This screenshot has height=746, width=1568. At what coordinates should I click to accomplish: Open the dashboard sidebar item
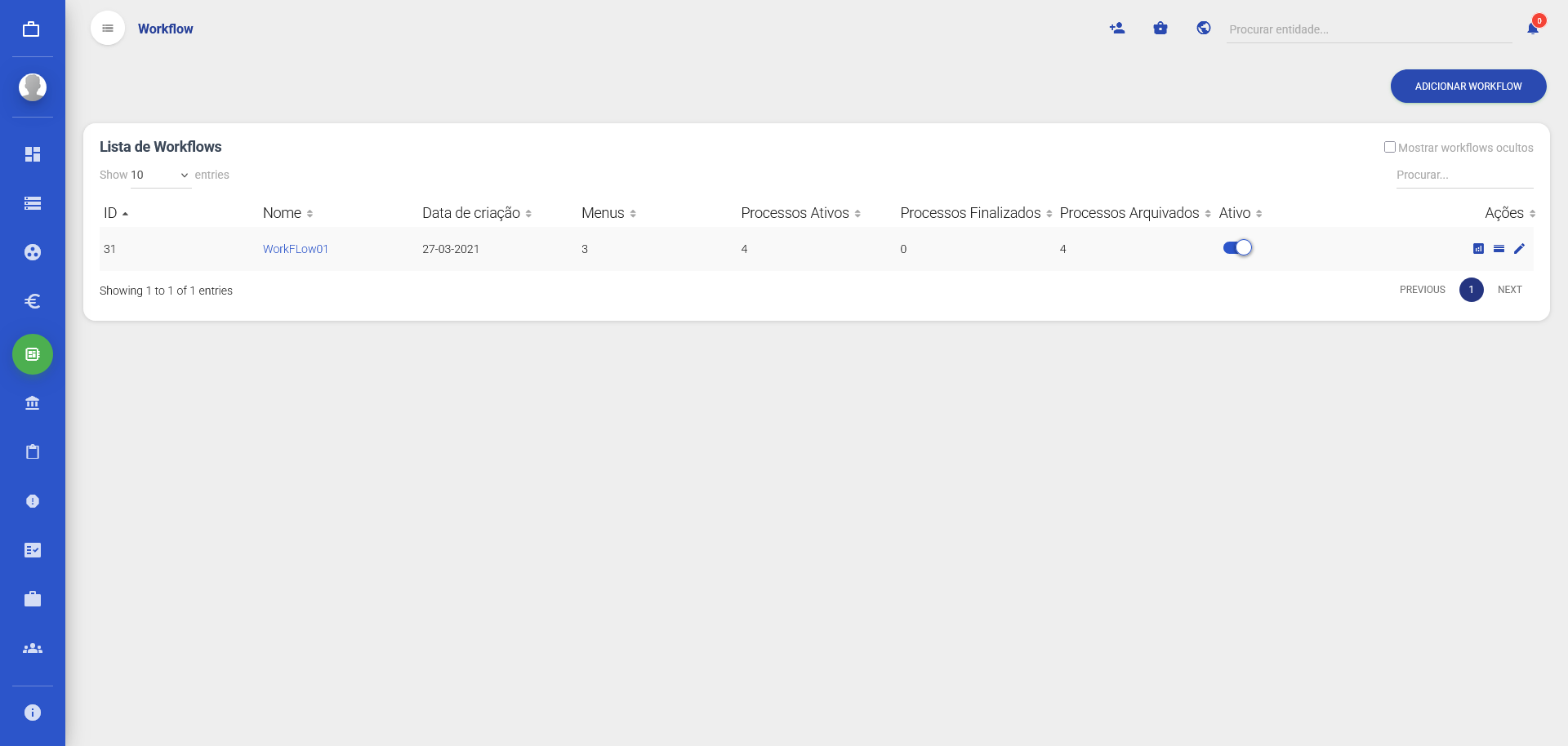(x=33, y=154)
